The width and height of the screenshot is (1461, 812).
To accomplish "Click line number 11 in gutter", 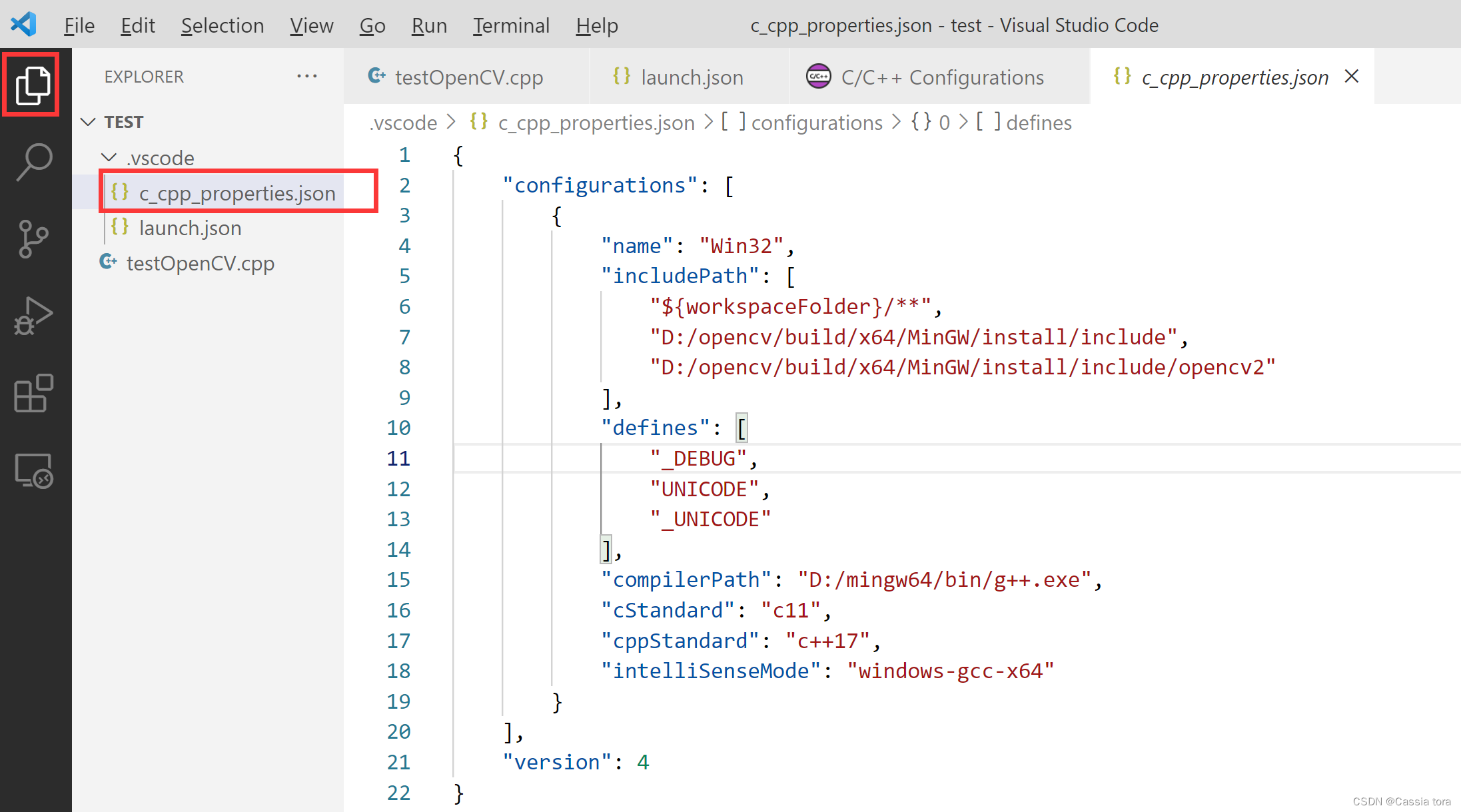I will click(398, 458).
